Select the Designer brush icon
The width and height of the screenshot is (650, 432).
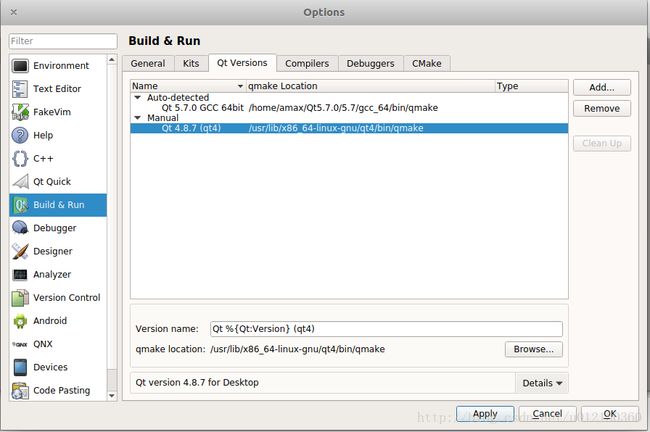coord(20,251)
